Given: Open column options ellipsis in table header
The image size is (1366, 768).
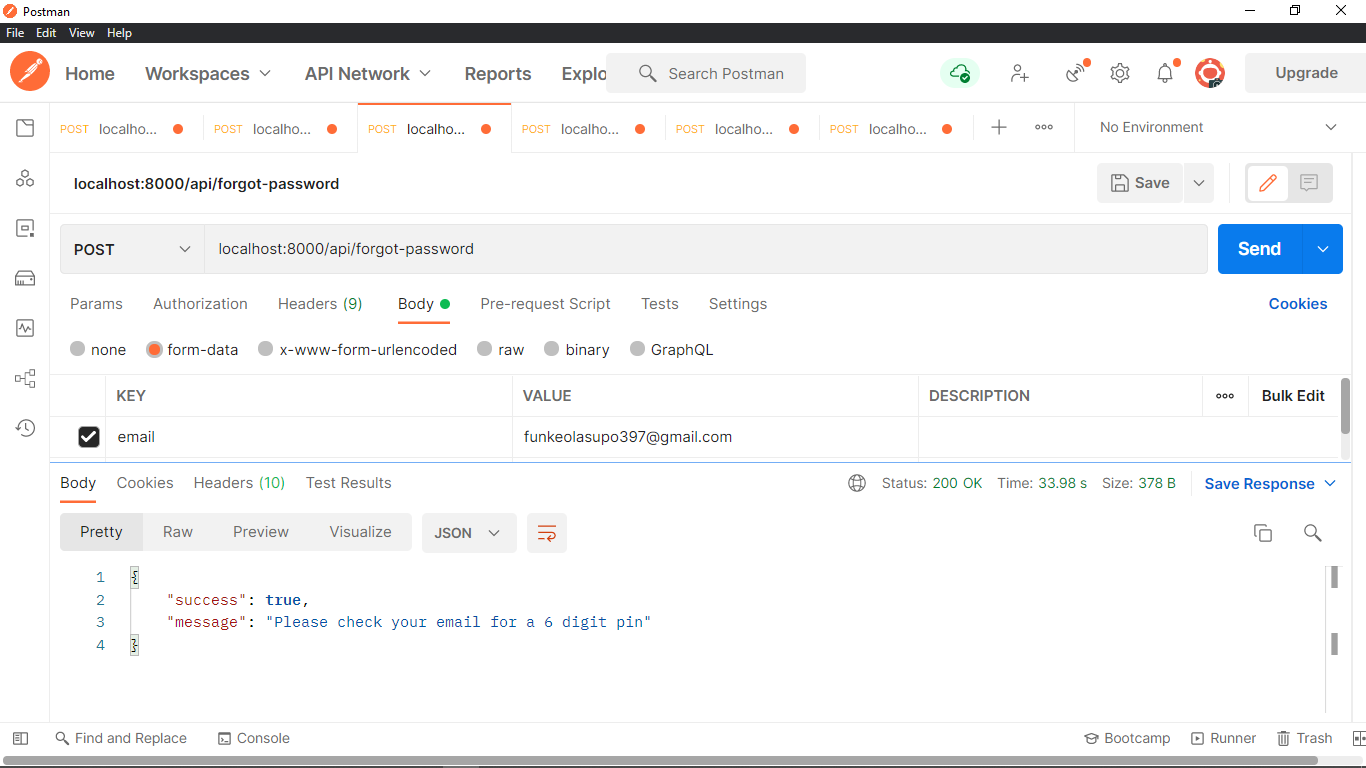Looking at the screenshot, I should coord(1225,396).
